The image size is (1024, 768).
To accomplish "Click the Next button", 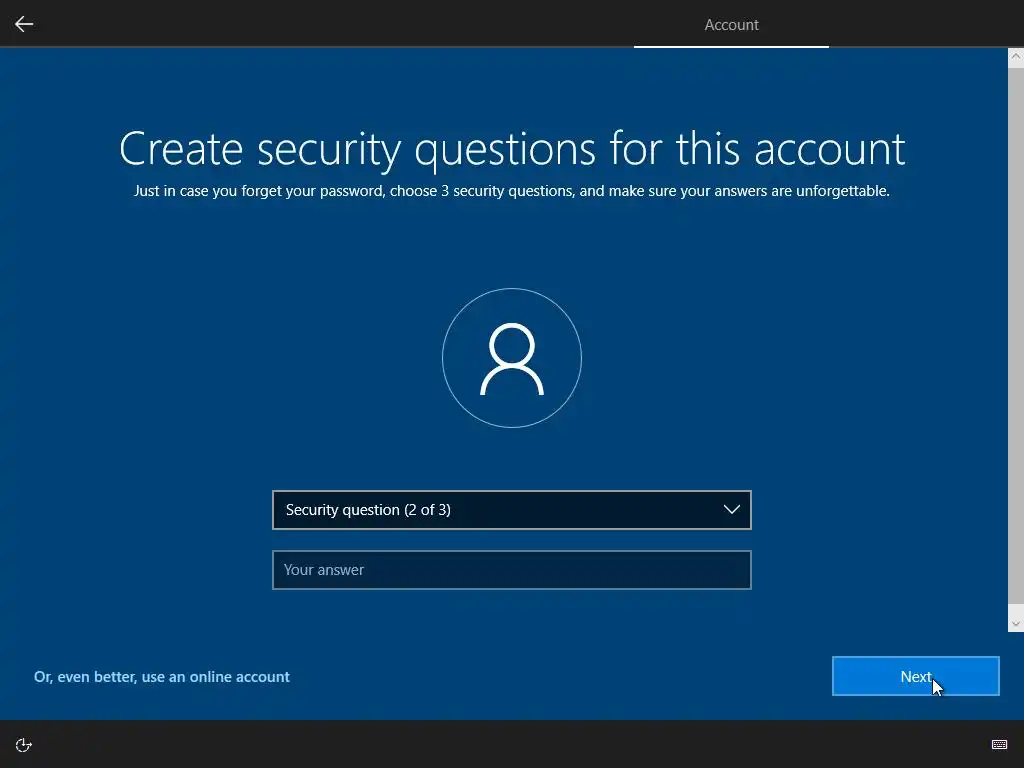I will (x=916, y=677).
